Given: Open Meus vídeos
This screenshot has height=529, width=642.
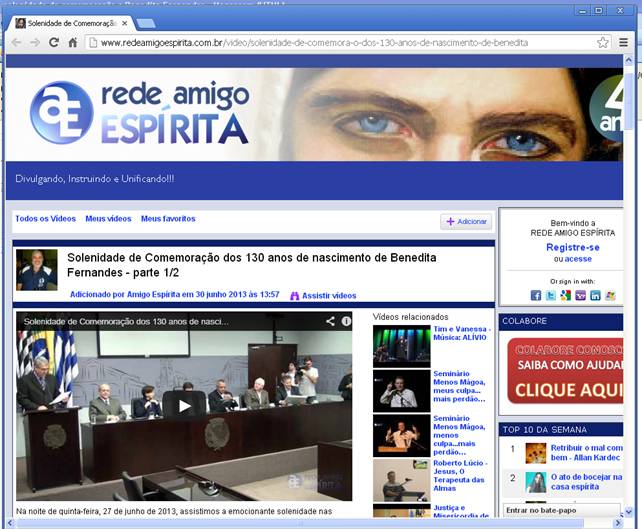Looking at the screenshot, I should click(108, 219).
